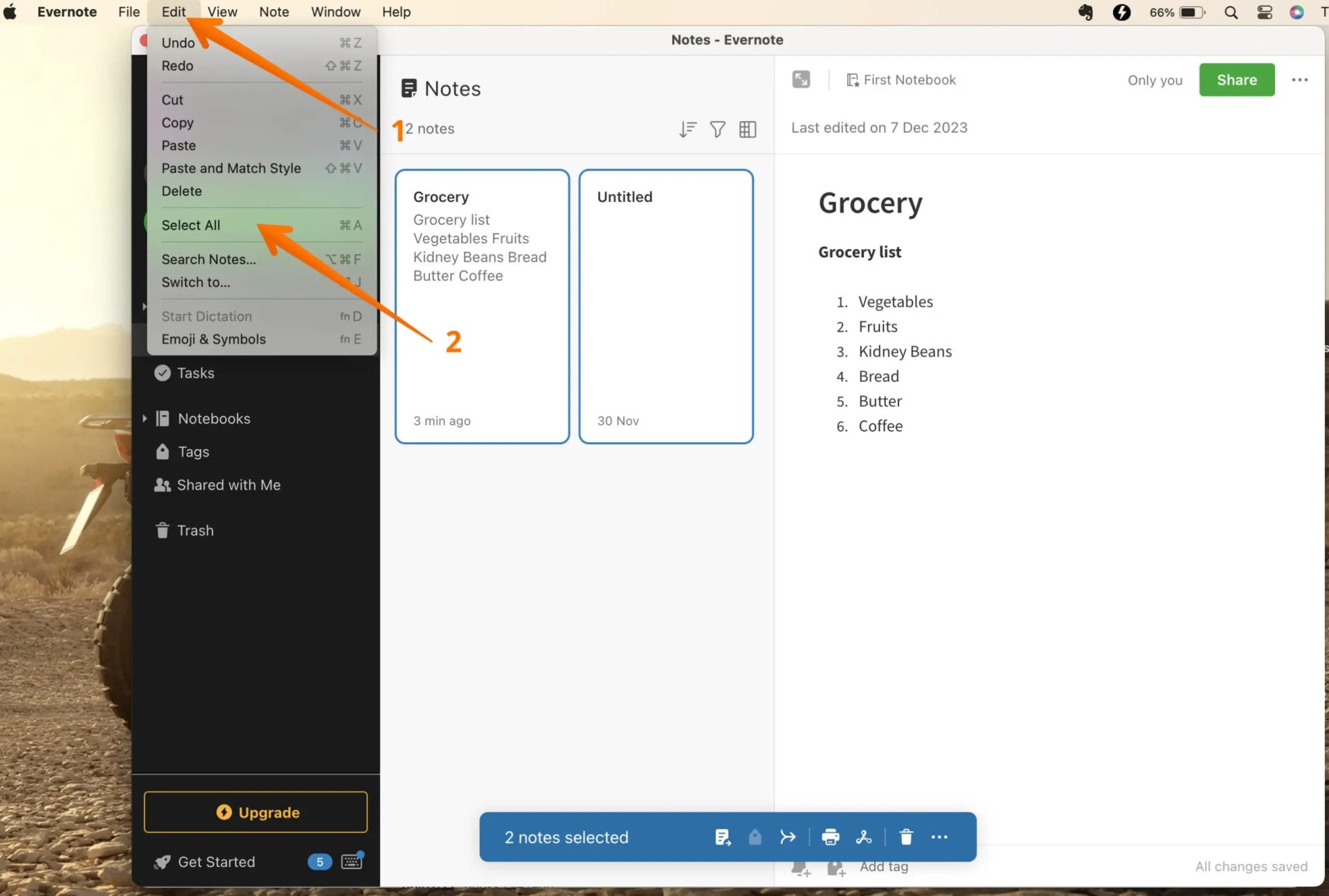Expand the Grocery note to full screen
This screenshot has height=896, width=1329.
(801, 79)
